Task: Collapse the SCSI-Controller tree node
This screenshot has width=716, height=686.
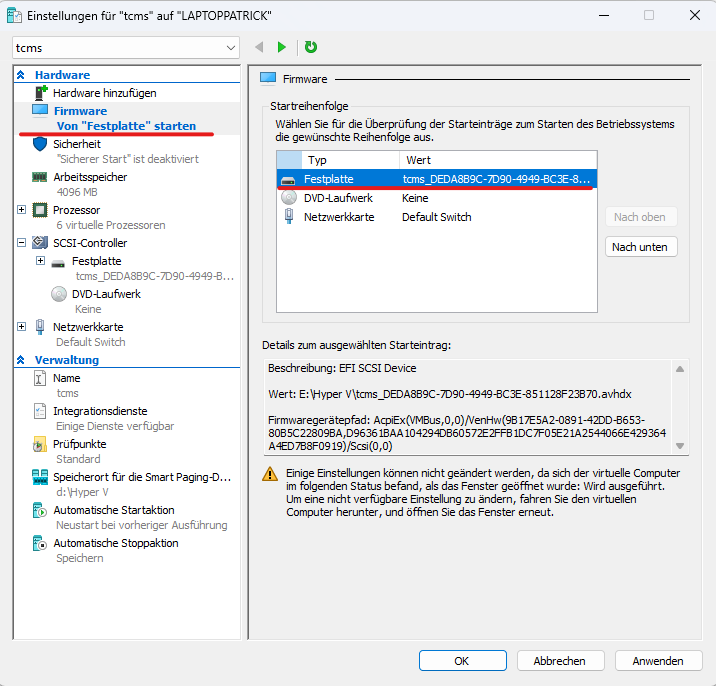Action: (22, 243)
